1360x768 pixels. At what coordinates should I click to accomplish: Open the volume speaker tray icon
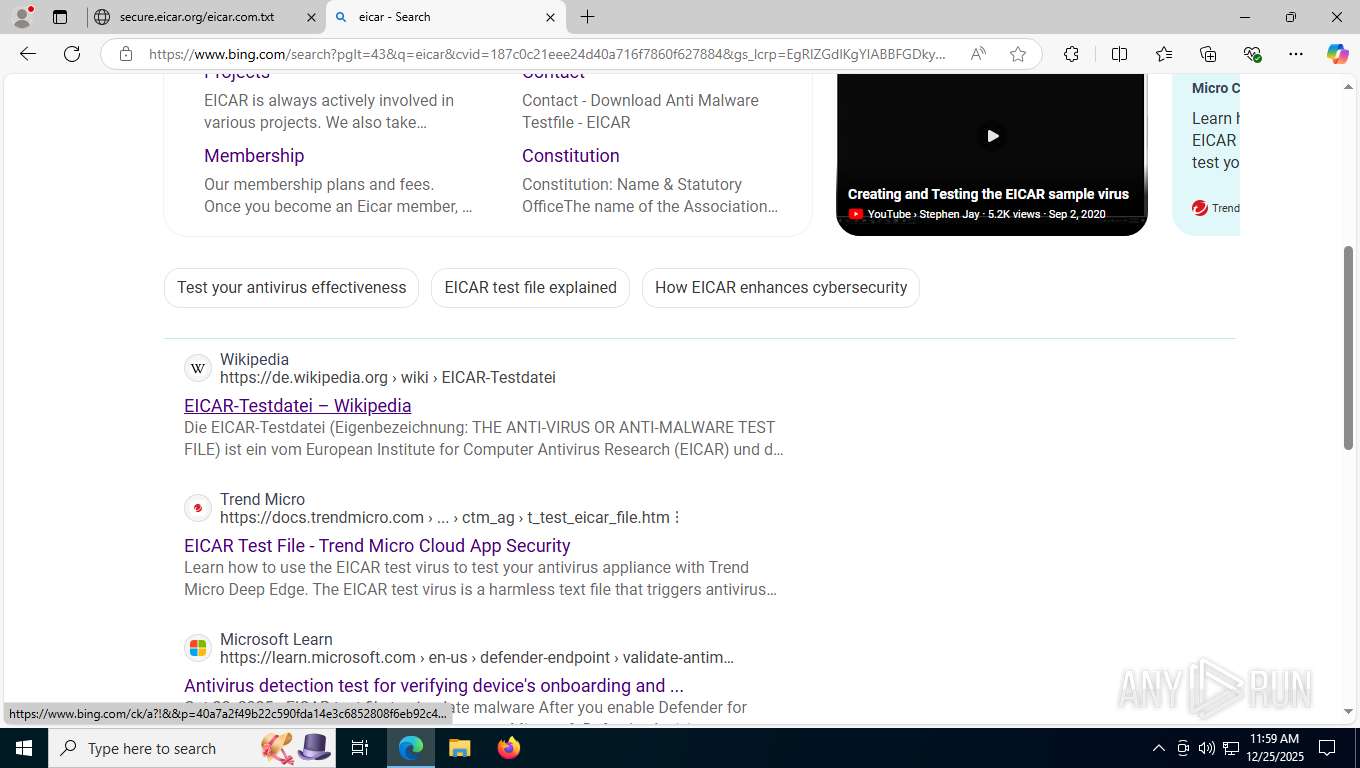1207,748
